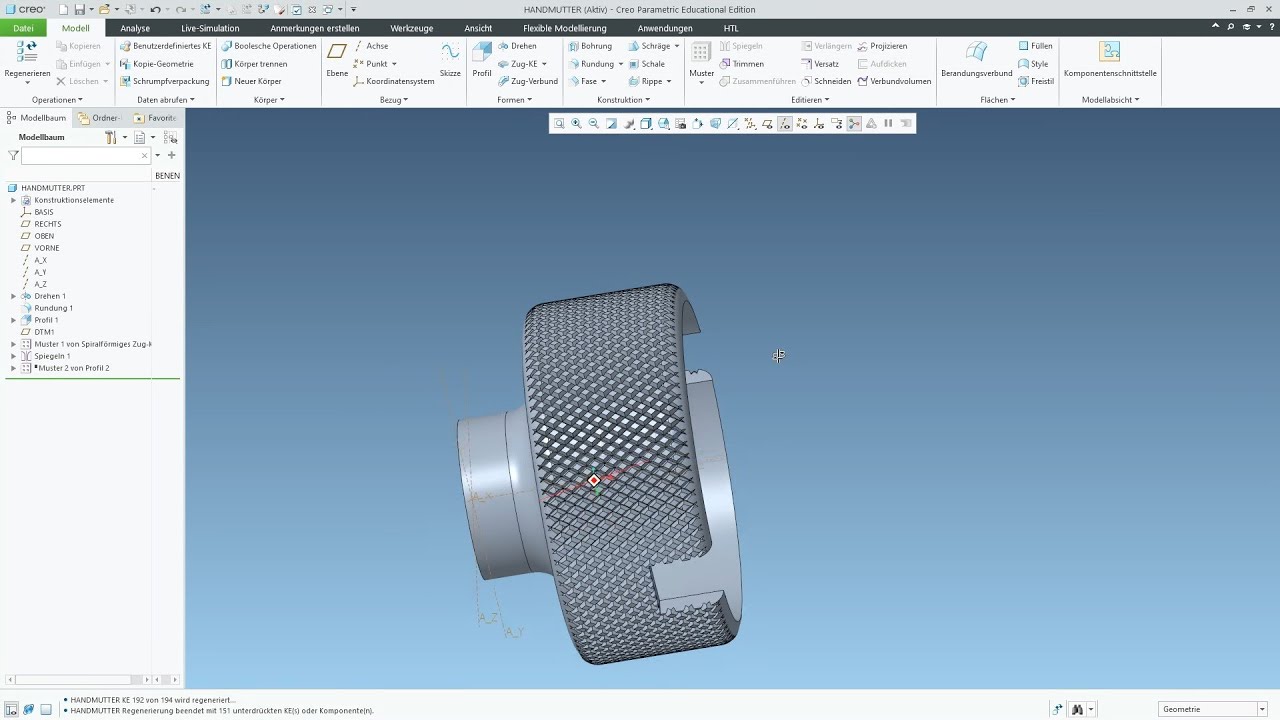Toggle plane display in graphics toolbar
1280x720 pixels.
click(x=767, y=124)
